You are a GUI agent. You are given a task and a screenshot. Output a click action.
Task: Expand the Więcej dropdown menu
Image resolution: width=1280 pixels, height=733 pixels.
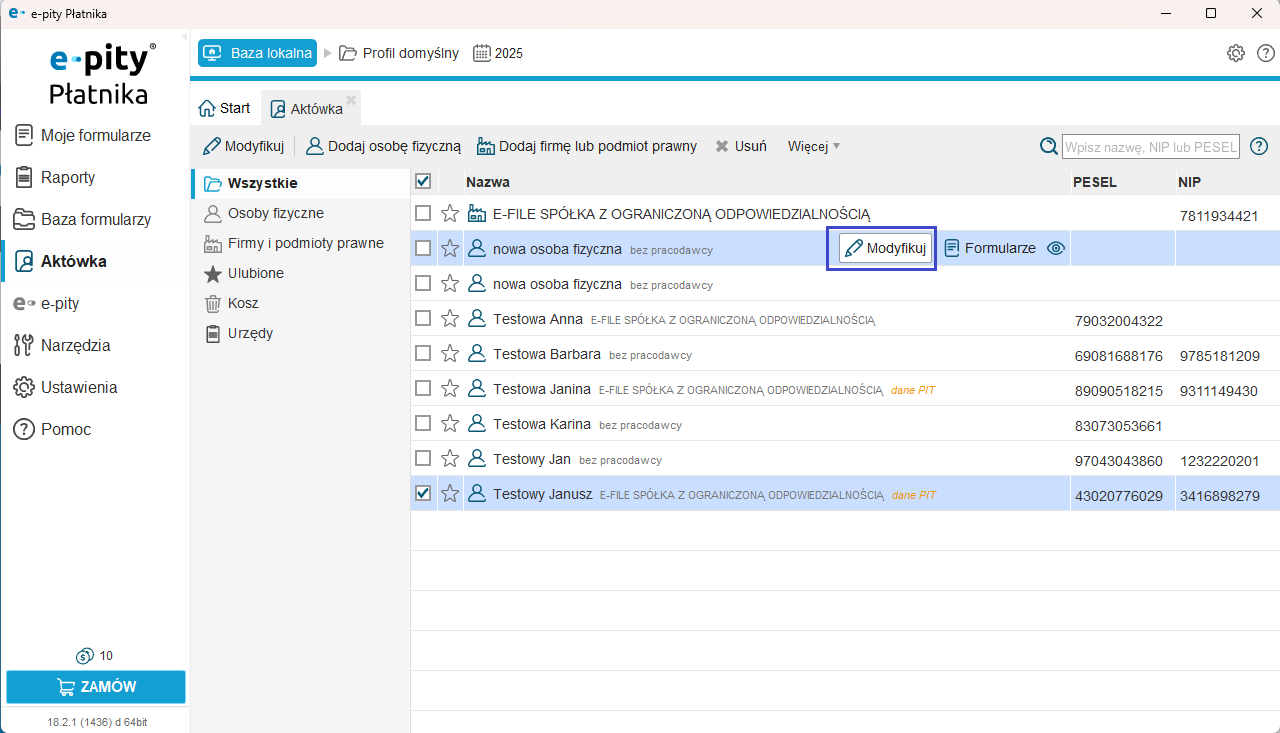click(x=814, y=146)
